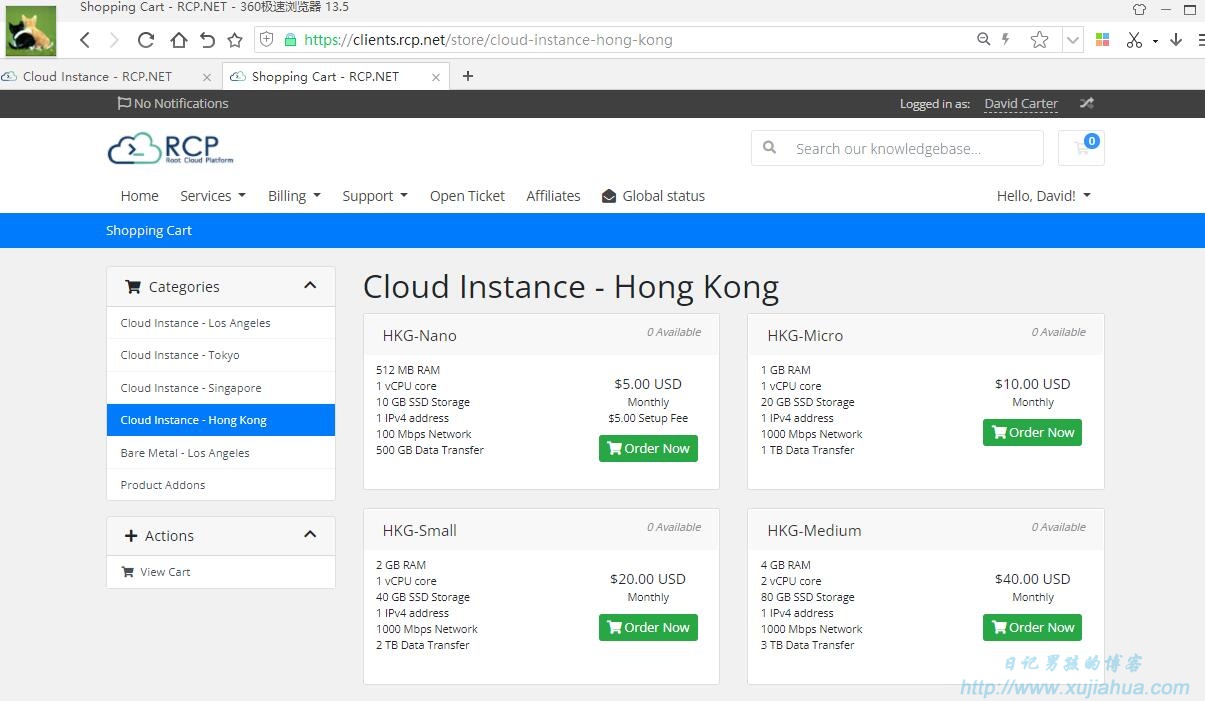The height and width of the screenshot is (701, 1205).
Task: Click the David Carter account link
Action: 1021,103
